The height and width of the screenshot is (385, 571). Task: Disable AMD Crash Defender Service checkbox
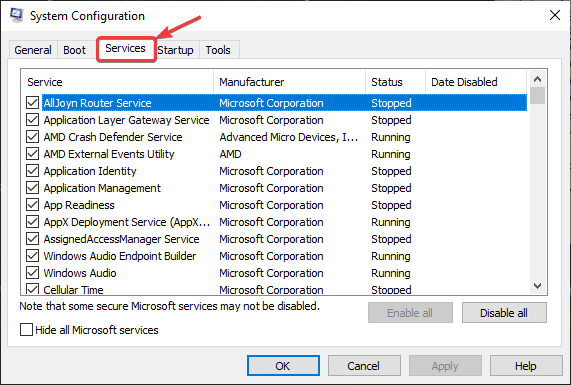click(32, 137)
